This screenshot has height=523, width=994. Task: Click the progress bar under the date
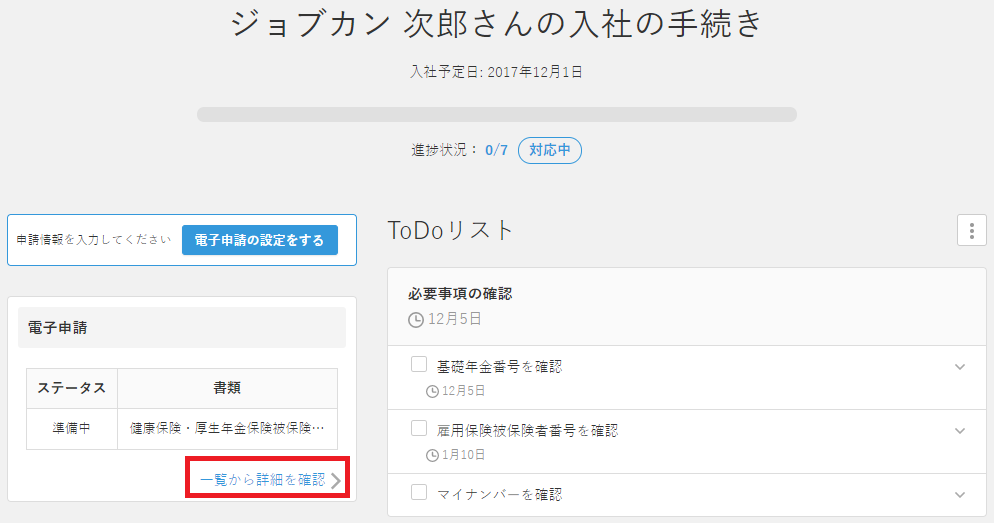point(496,115)
